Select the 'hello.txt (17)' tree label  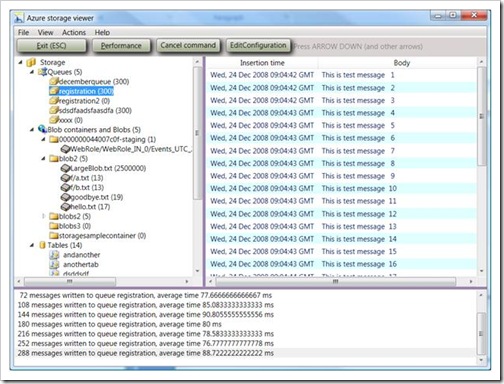click(x=90, y=207)
